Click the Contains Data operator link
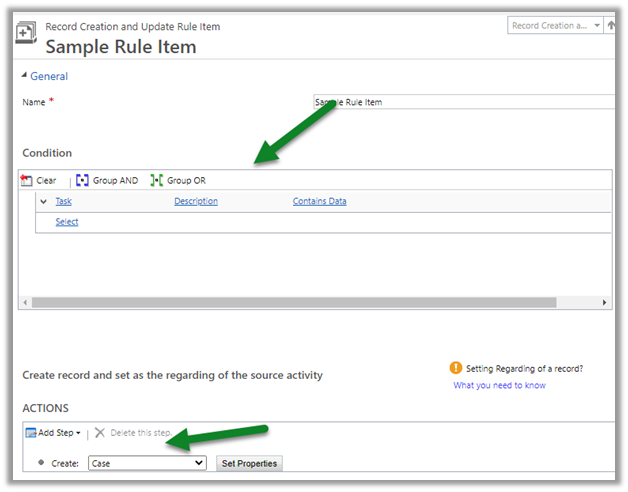The height and width of the screenshot is (492, 628). pyautogui.click(x=319, y=202)
